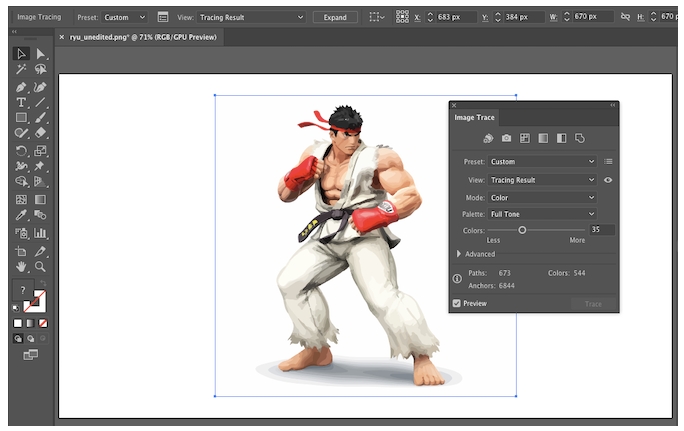Click the Image Trace panel tab
The image size is (684, 431).
475,117
